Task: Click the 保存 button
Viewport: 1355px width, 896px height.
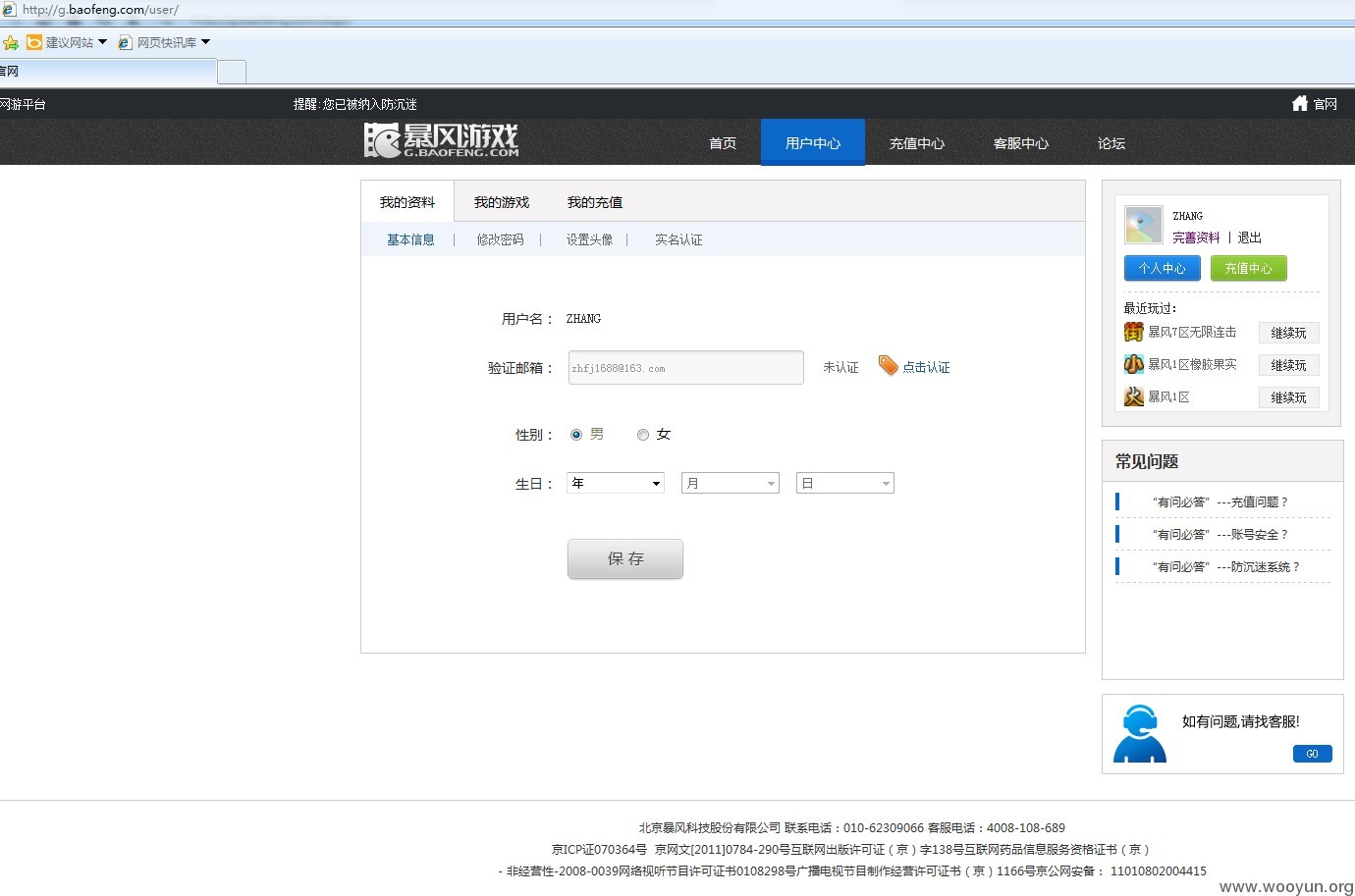Action: (625, 558)
